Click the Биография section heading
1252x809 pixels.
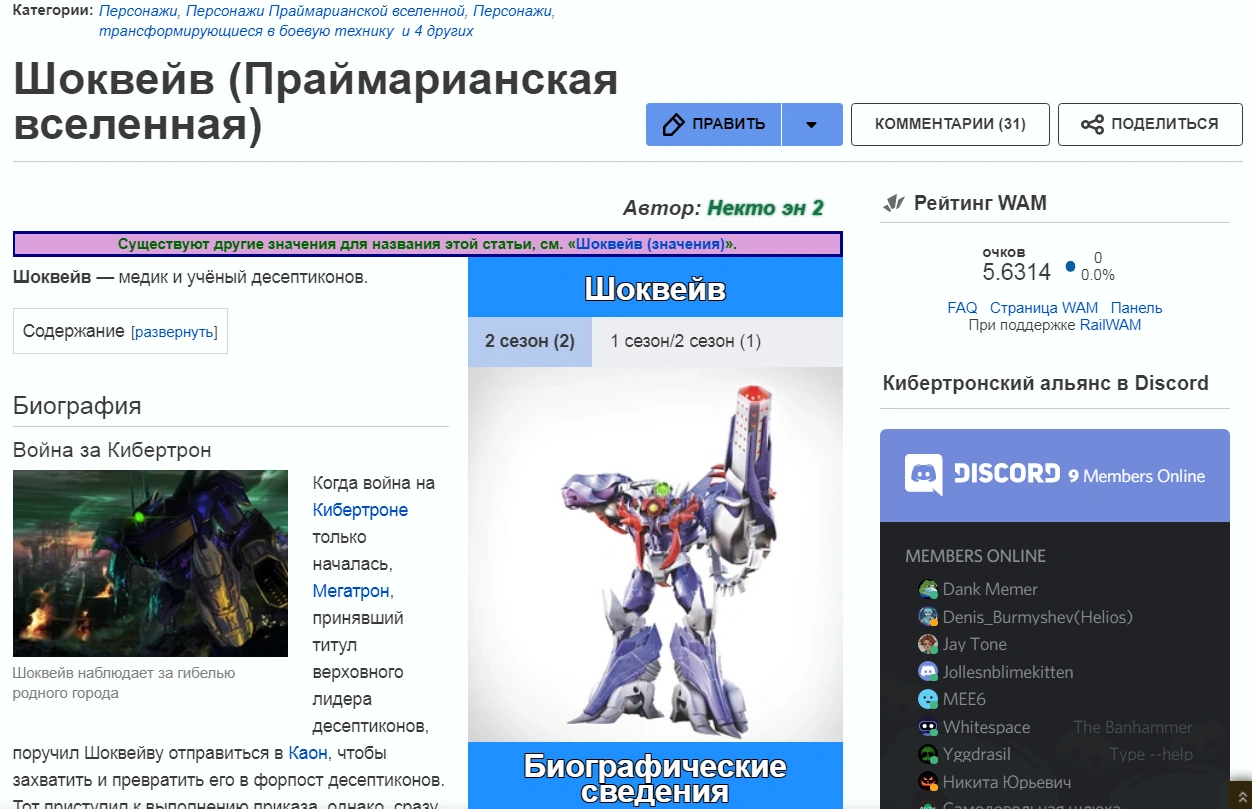point(77,405)
